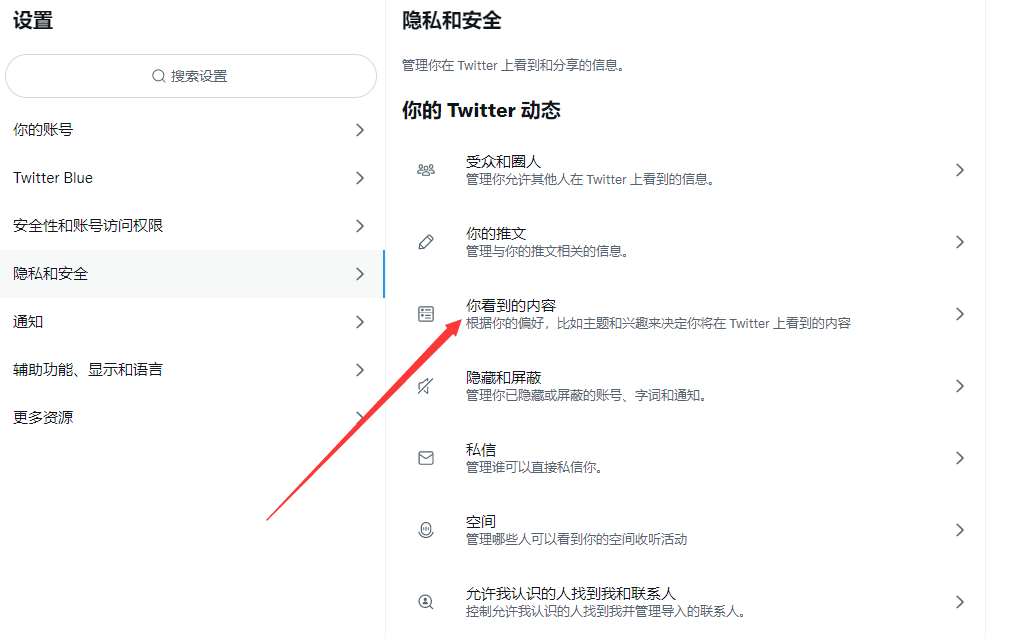Screen dimensions: 1010x638
Task: Click the microphone icon for 空间
Action: pyautogui.click(x=426, y=530)
